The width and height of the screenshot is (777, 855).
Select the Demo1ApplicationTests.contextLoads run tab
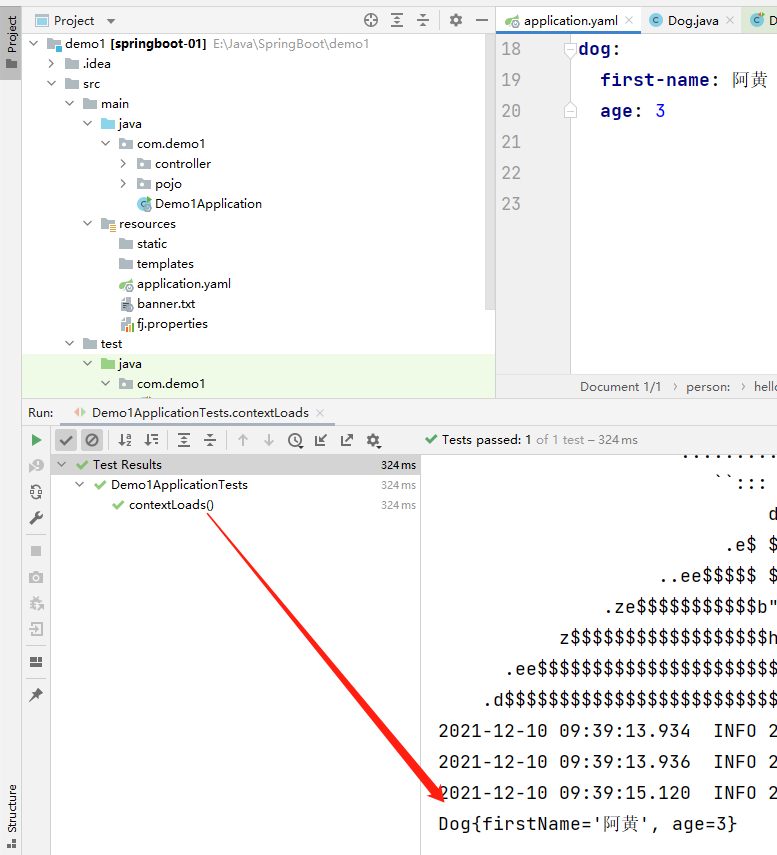coord(200,413)
